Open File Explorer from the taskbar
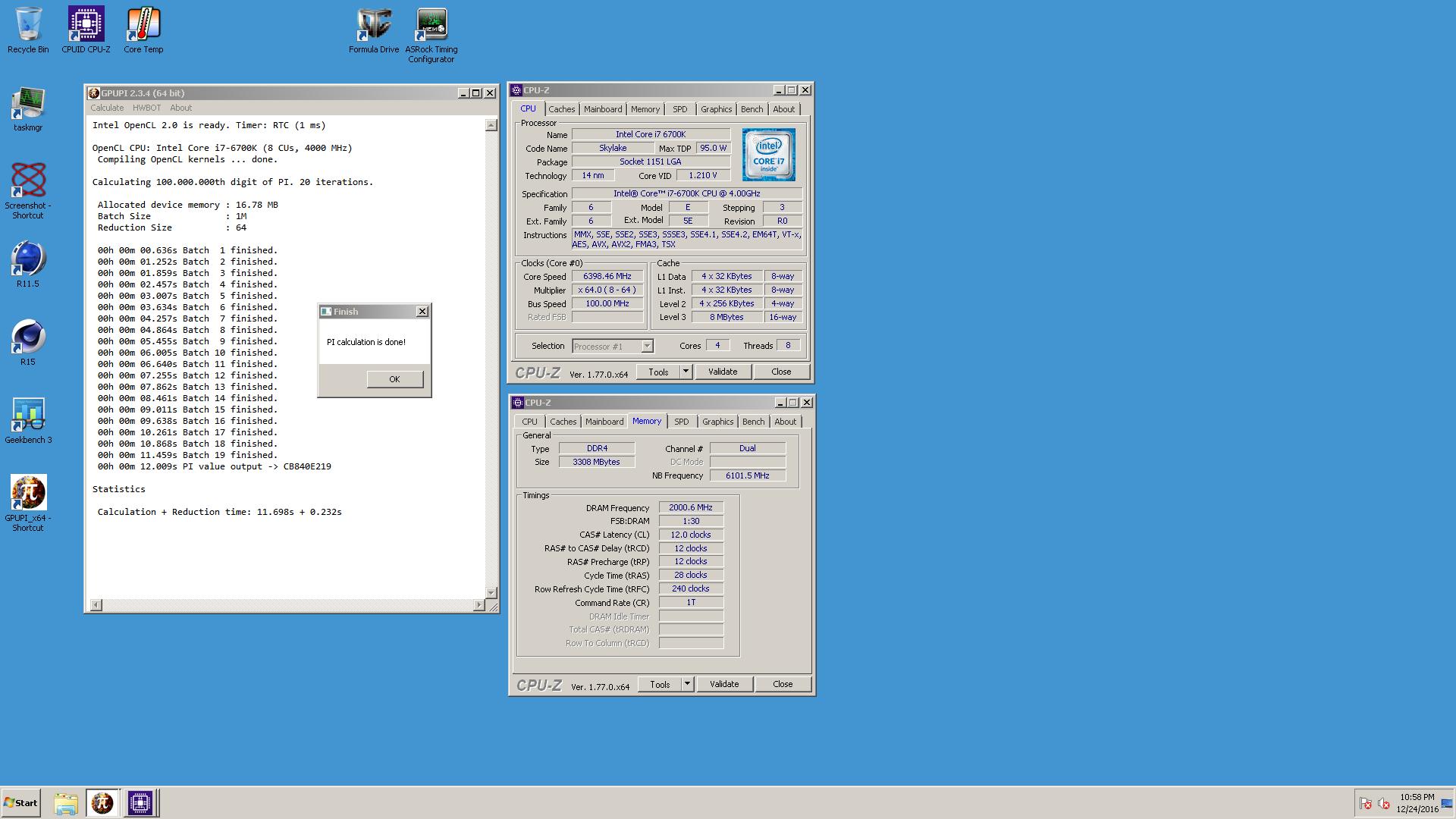The height and width of the screenshot is (819, 1456). [66, 803]
